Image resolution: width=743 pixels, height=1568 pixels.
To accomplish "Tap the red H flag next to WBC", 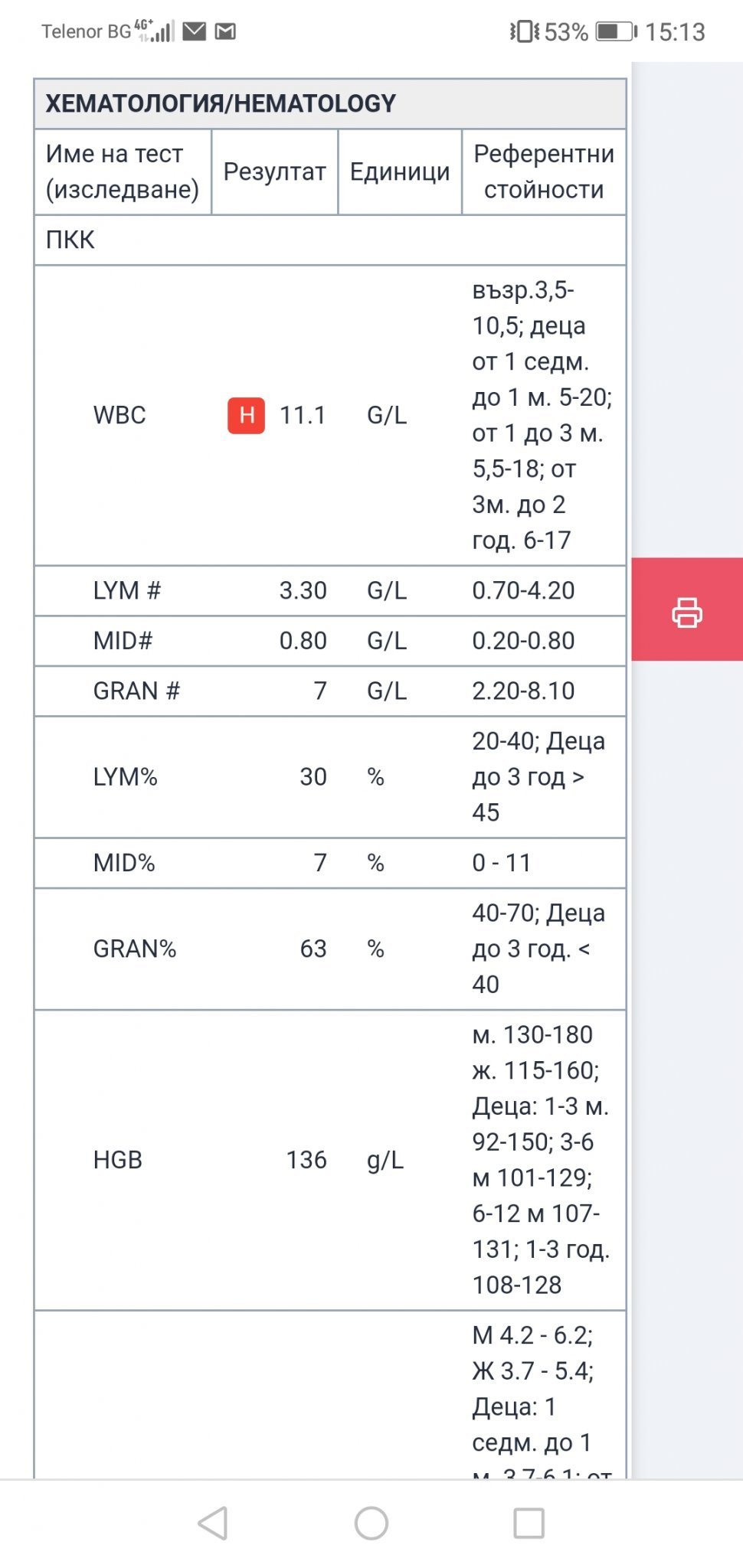I will 246,415.
